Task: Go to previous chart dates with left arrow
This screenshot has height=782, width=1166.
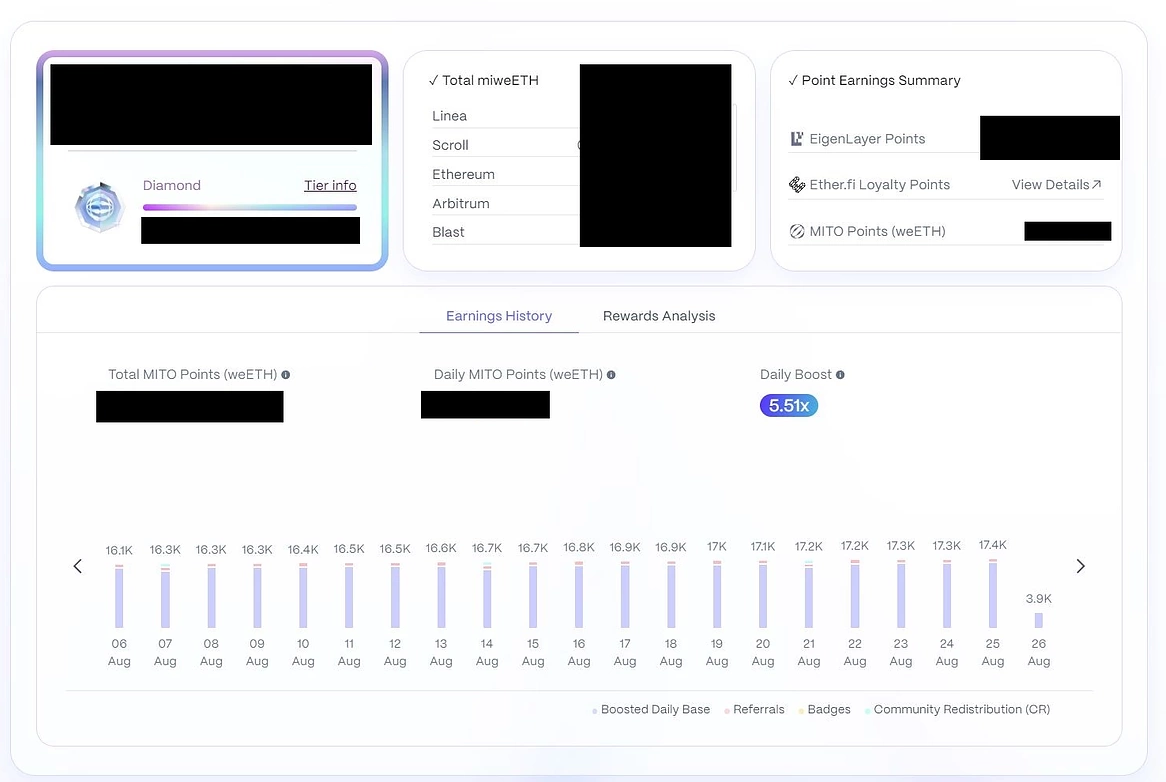Action: [x=77, y=566]
